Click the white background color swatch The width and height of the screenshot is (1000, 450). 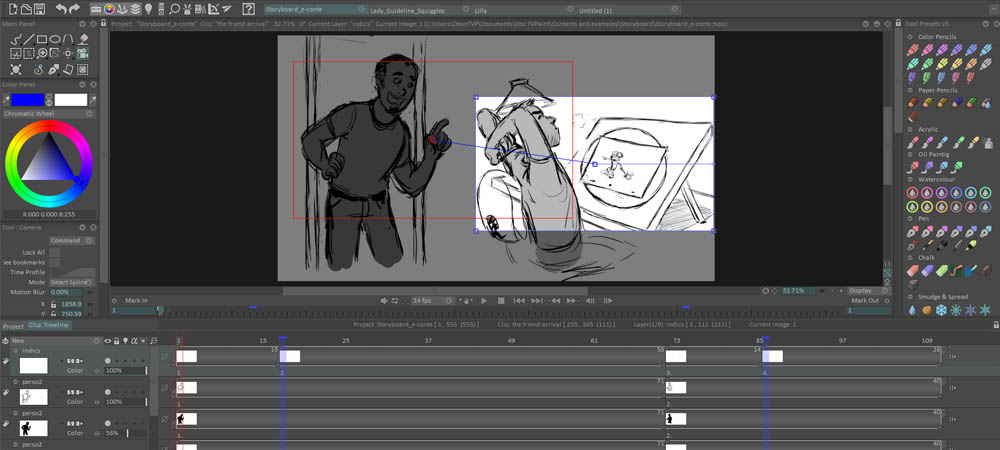coord(71,99)
